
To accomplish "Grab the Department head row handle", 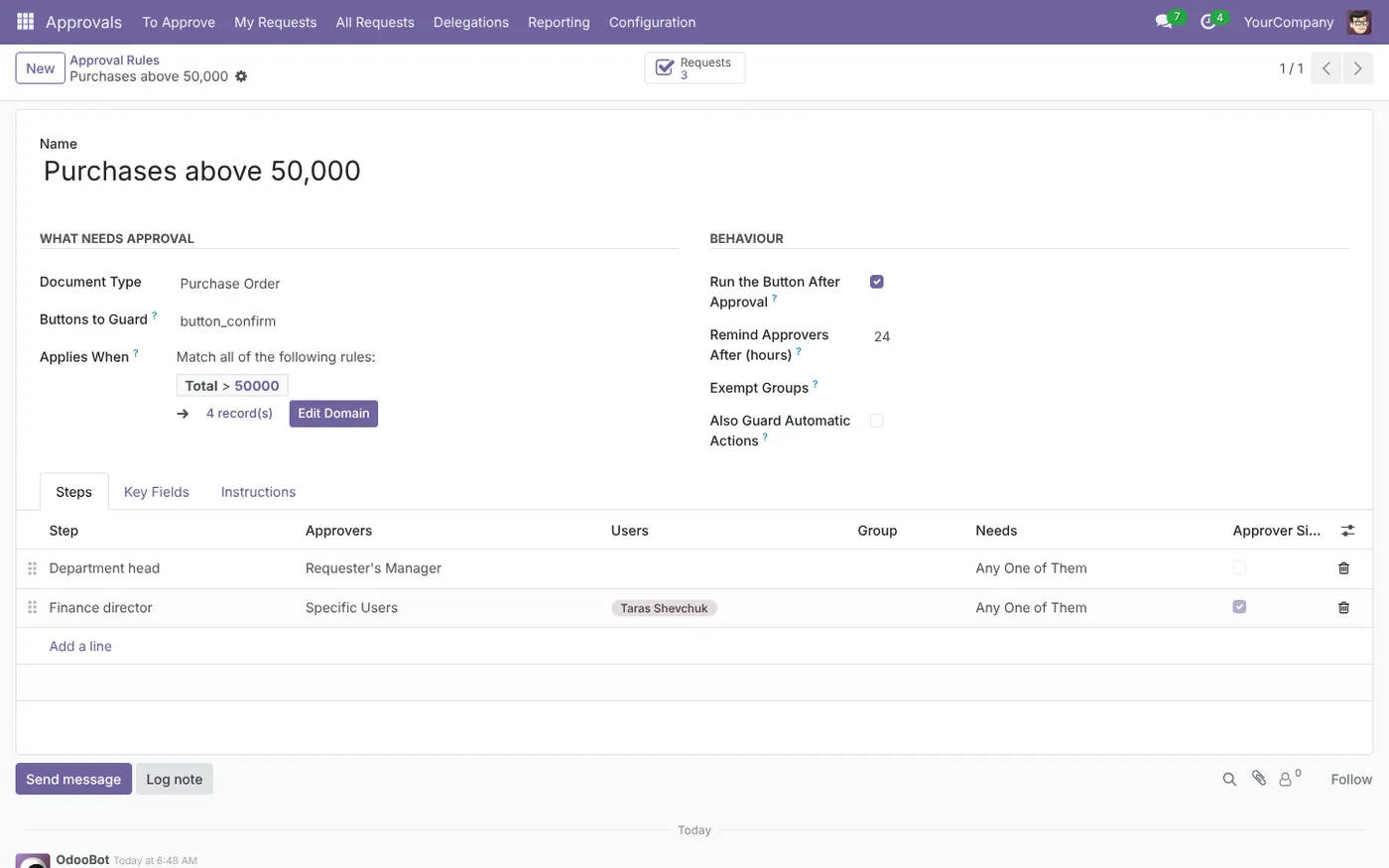I will tap(32, 568).
